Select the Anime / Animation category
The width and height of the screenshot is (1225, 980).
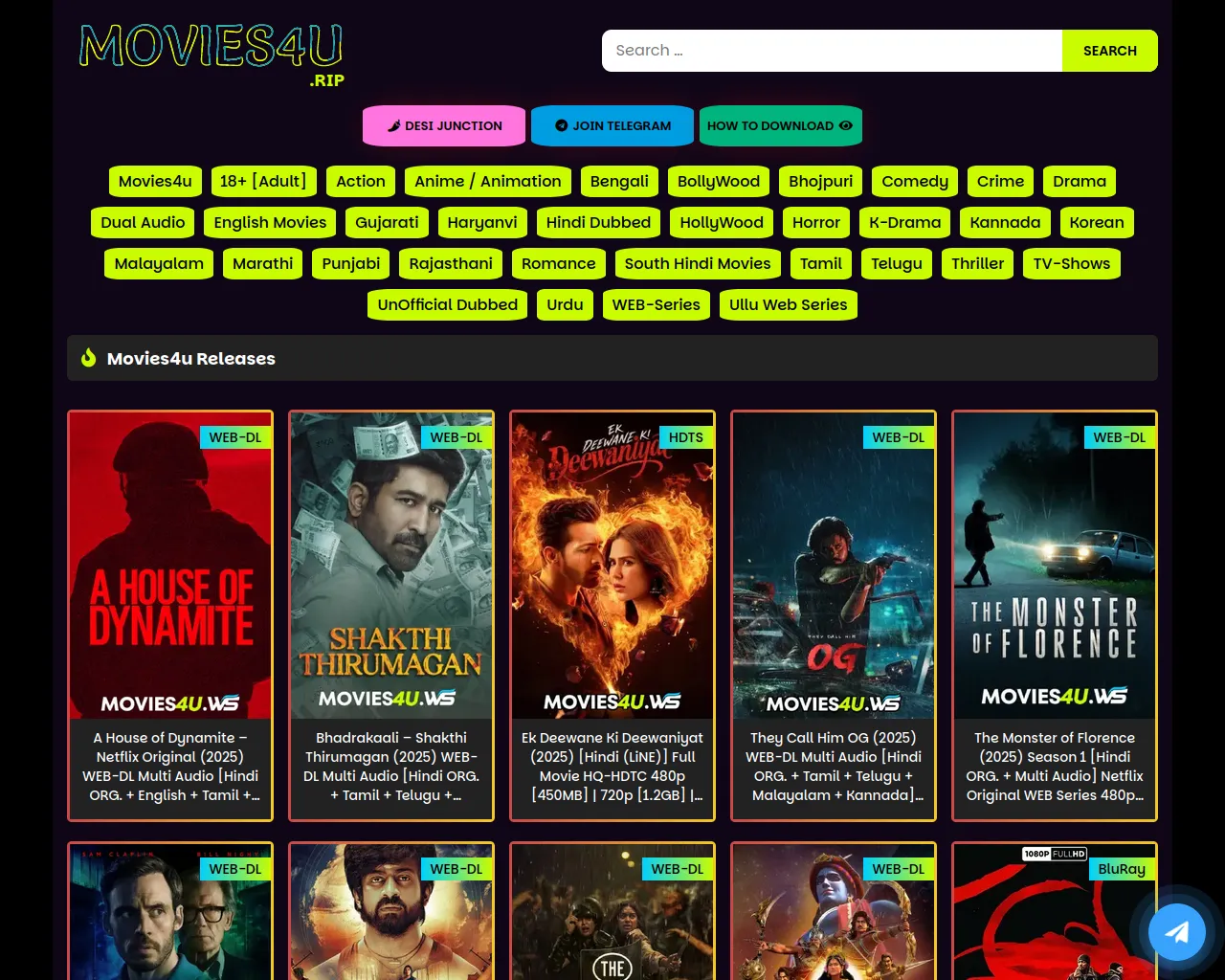[x=487, y=181]
